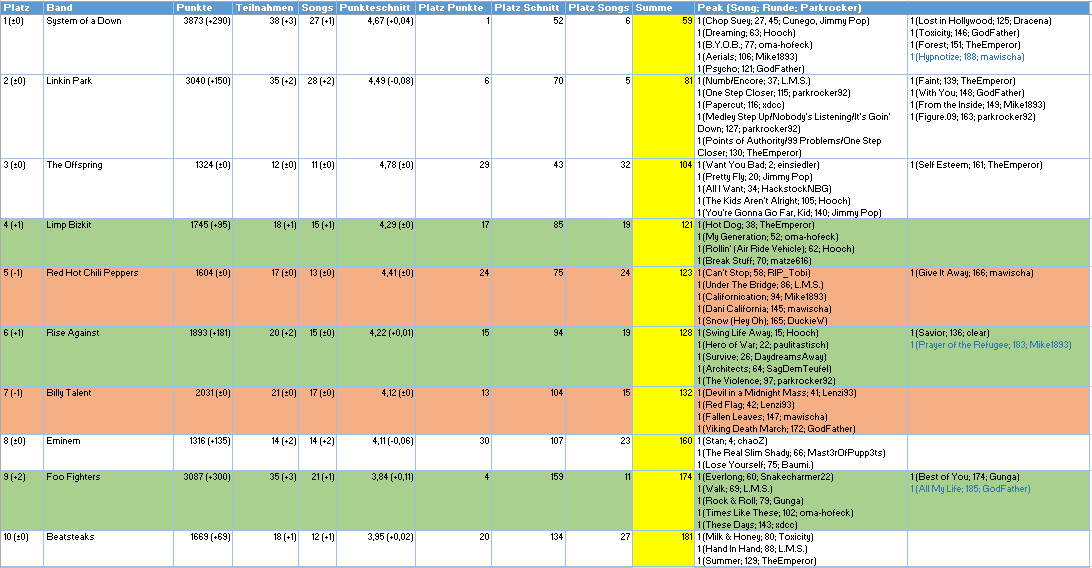Click the yellow Summe cell 123
This screenshot has height=568, width=1092.
pyautogui.click(x=664, y=297)
